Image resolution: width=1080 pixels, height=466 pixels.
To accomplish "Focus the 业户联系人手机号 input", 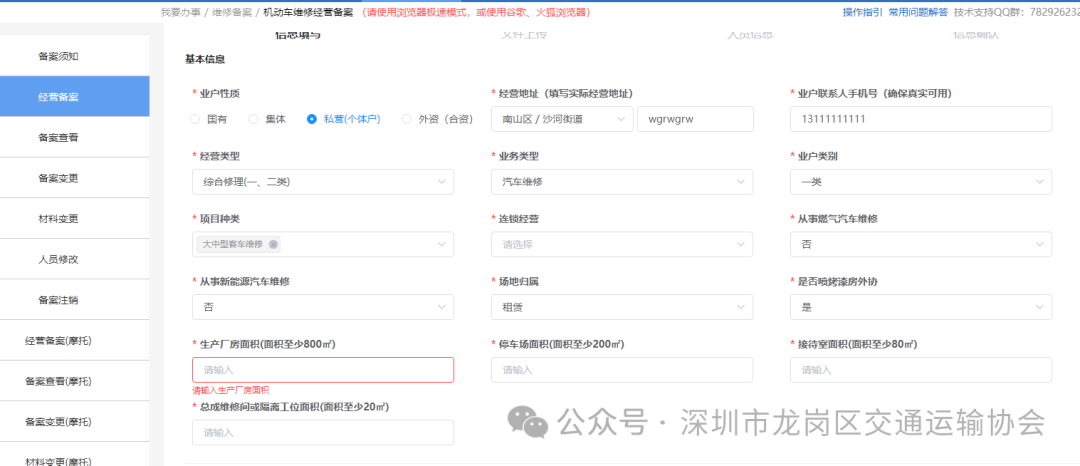I will [920, 119].
